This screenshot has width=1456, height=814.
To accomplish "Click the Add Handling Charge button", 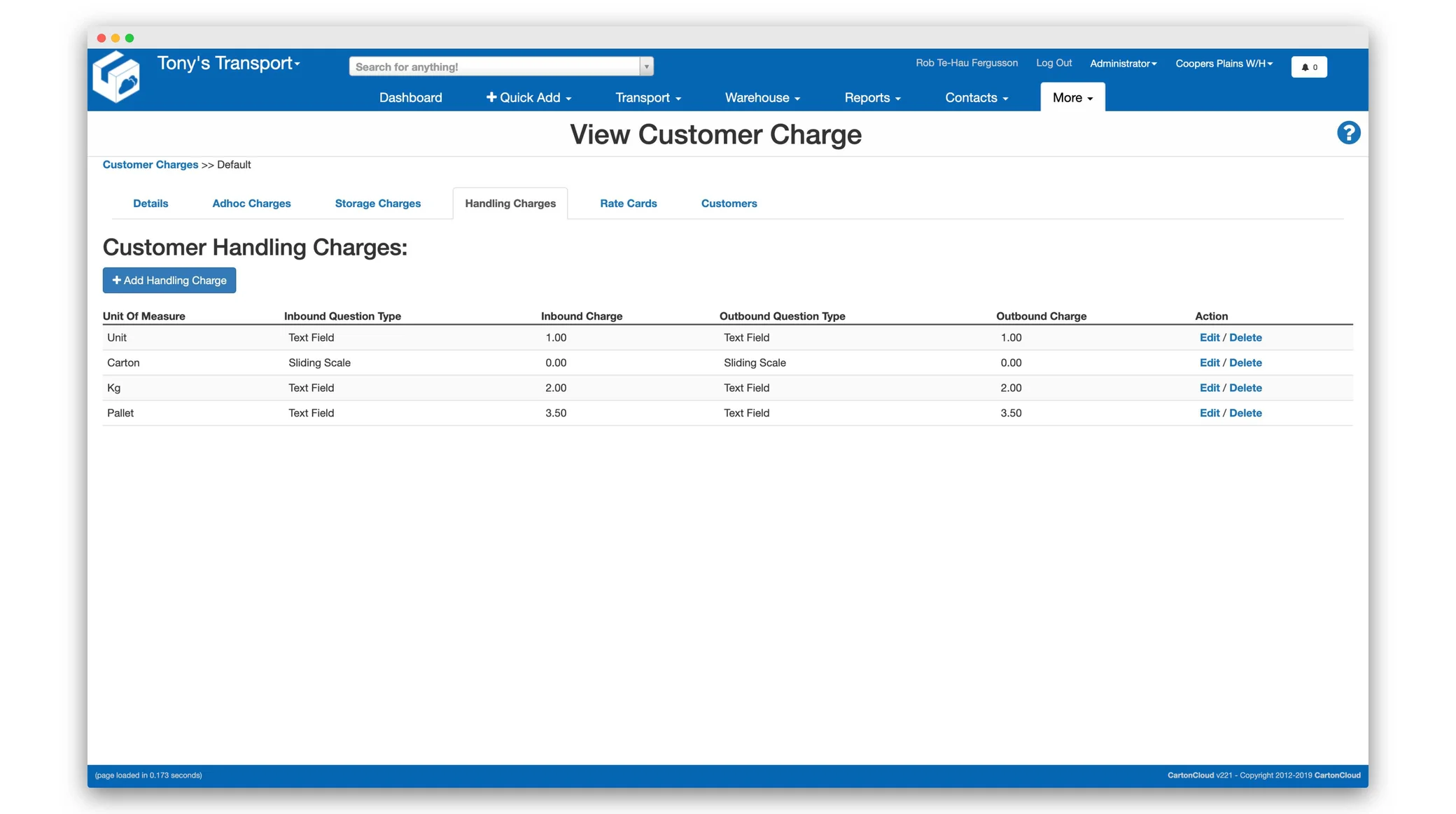I will tap(169, 280).
